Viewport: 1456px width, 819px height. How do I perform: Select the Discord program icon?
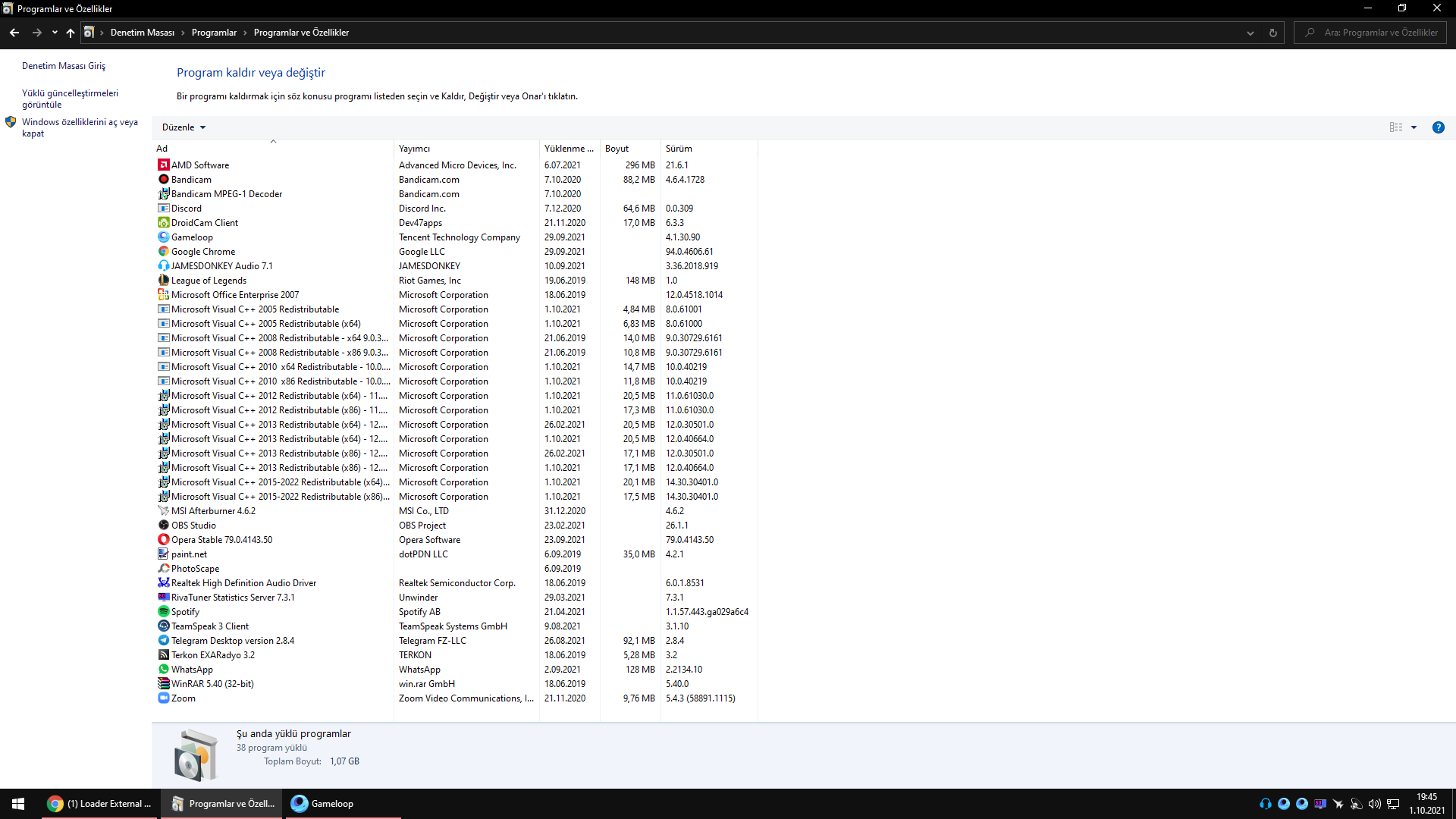click(x=163, y=208)
